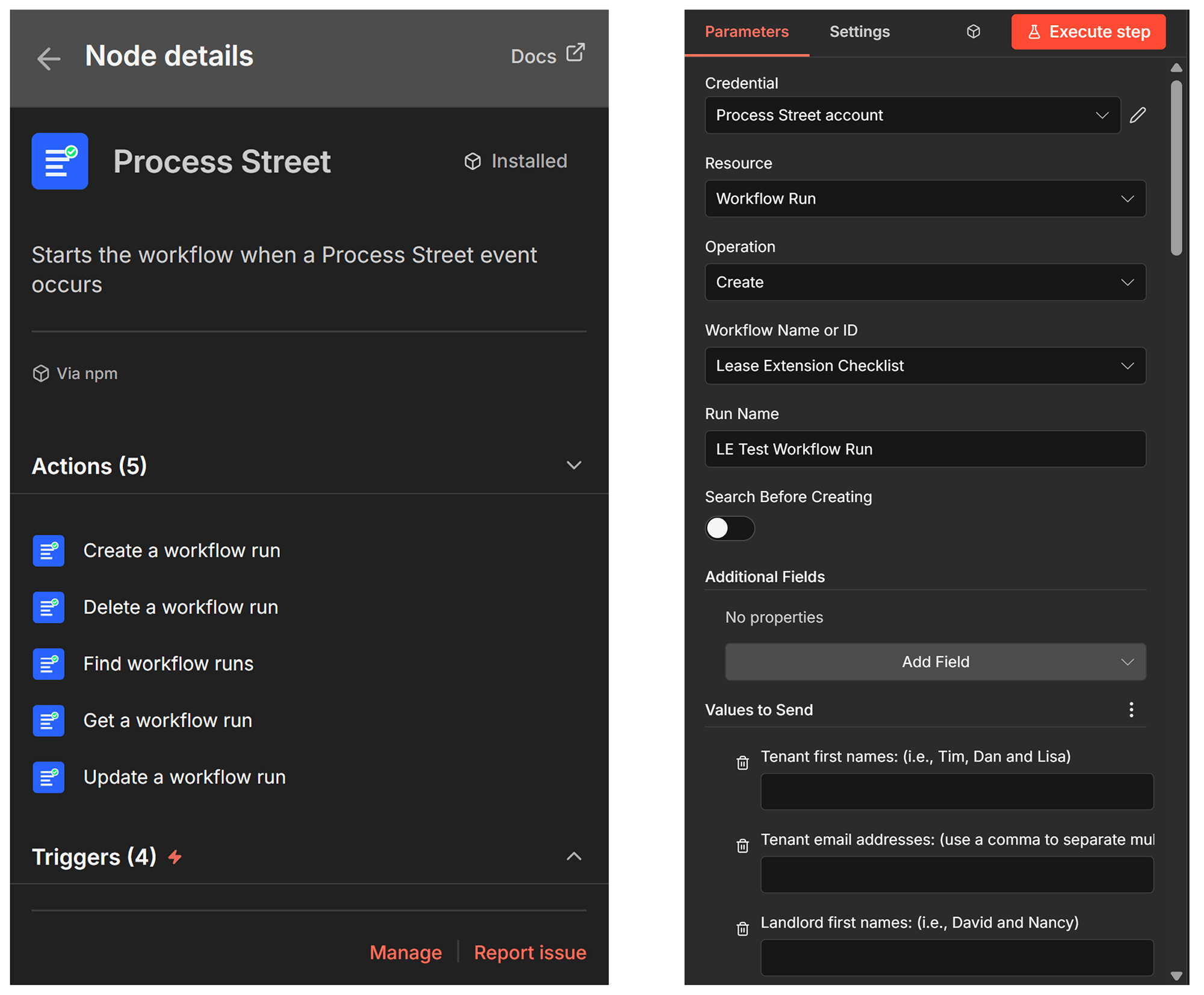Click the lightning bolt icon next to Triggers

click(175, 857)
